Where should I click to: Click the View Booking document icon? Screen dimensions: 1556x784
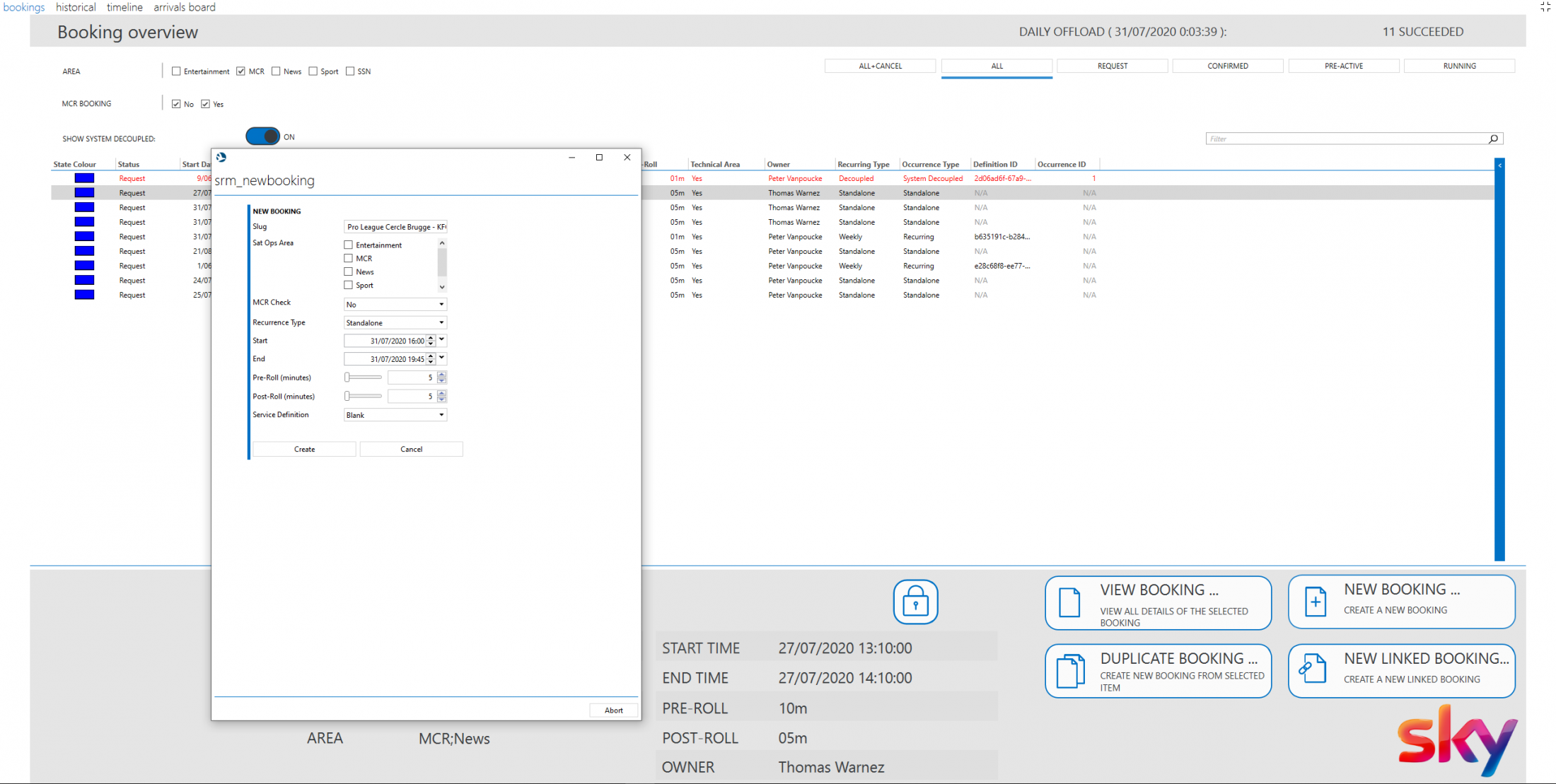click(1069, 602)
